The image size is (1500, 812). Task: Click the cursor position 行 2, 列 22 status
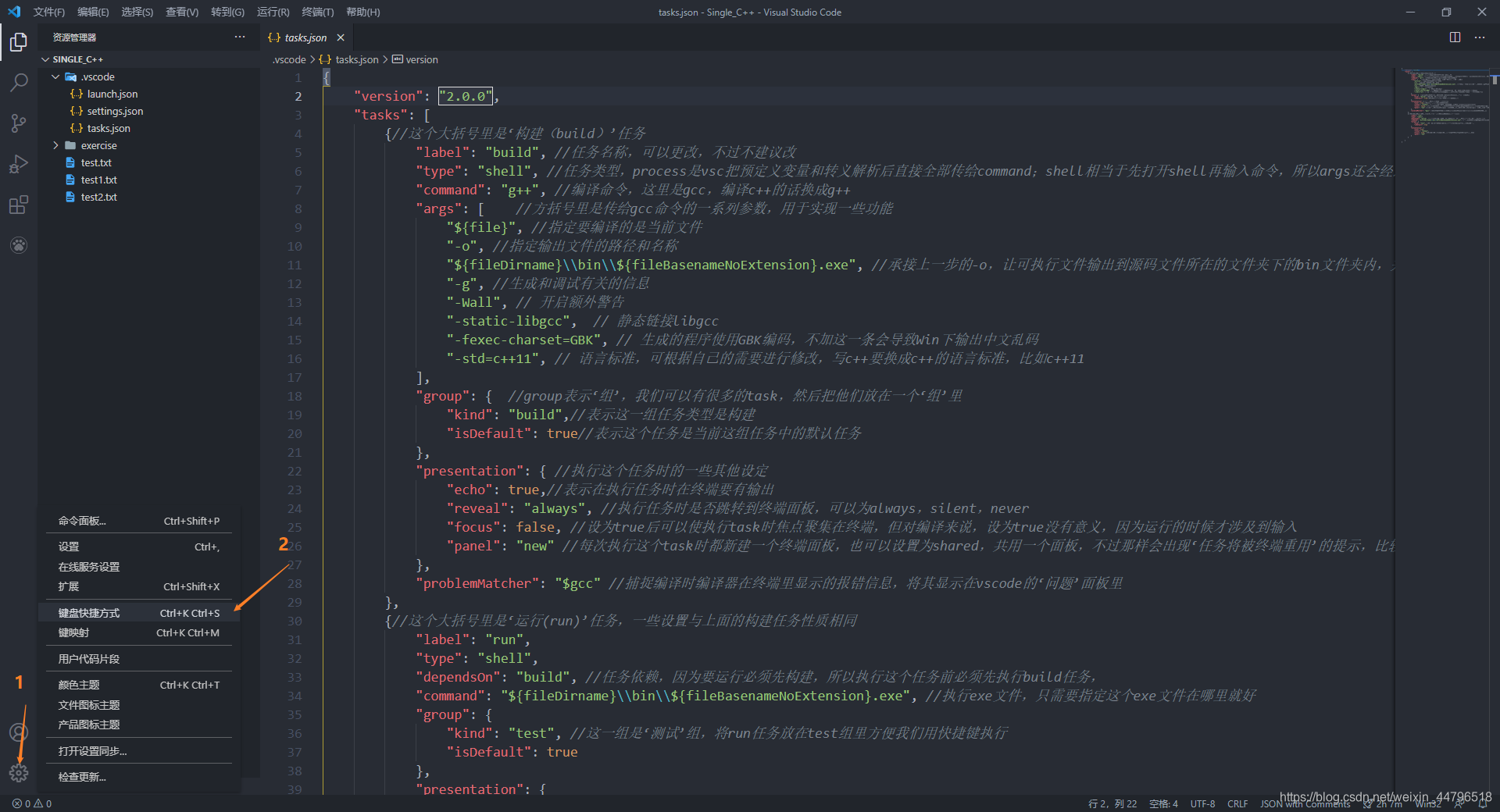pyautogui.click(x=1112, y=803)
